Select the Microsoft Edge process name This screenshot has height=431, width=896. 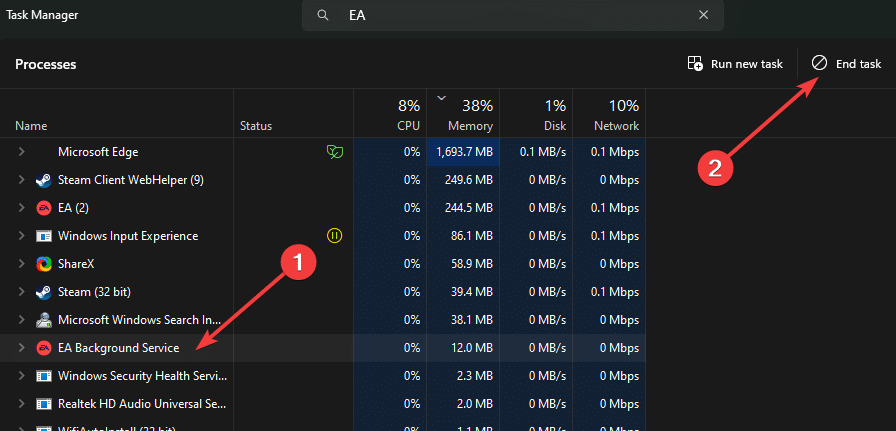tap(98, 152)
